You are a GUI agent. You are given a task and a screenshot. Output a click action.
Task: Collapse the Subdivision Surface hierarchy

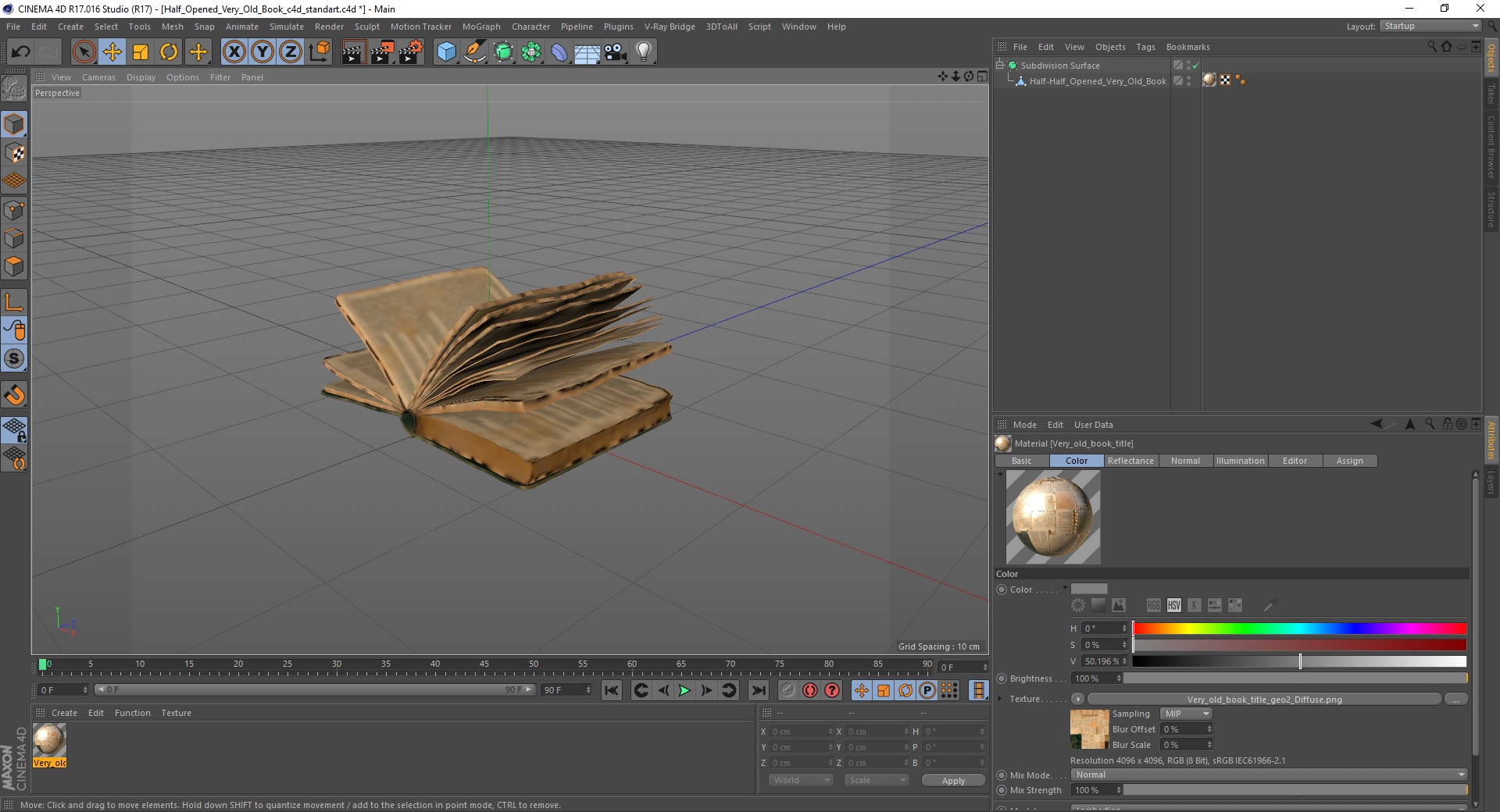999,66
